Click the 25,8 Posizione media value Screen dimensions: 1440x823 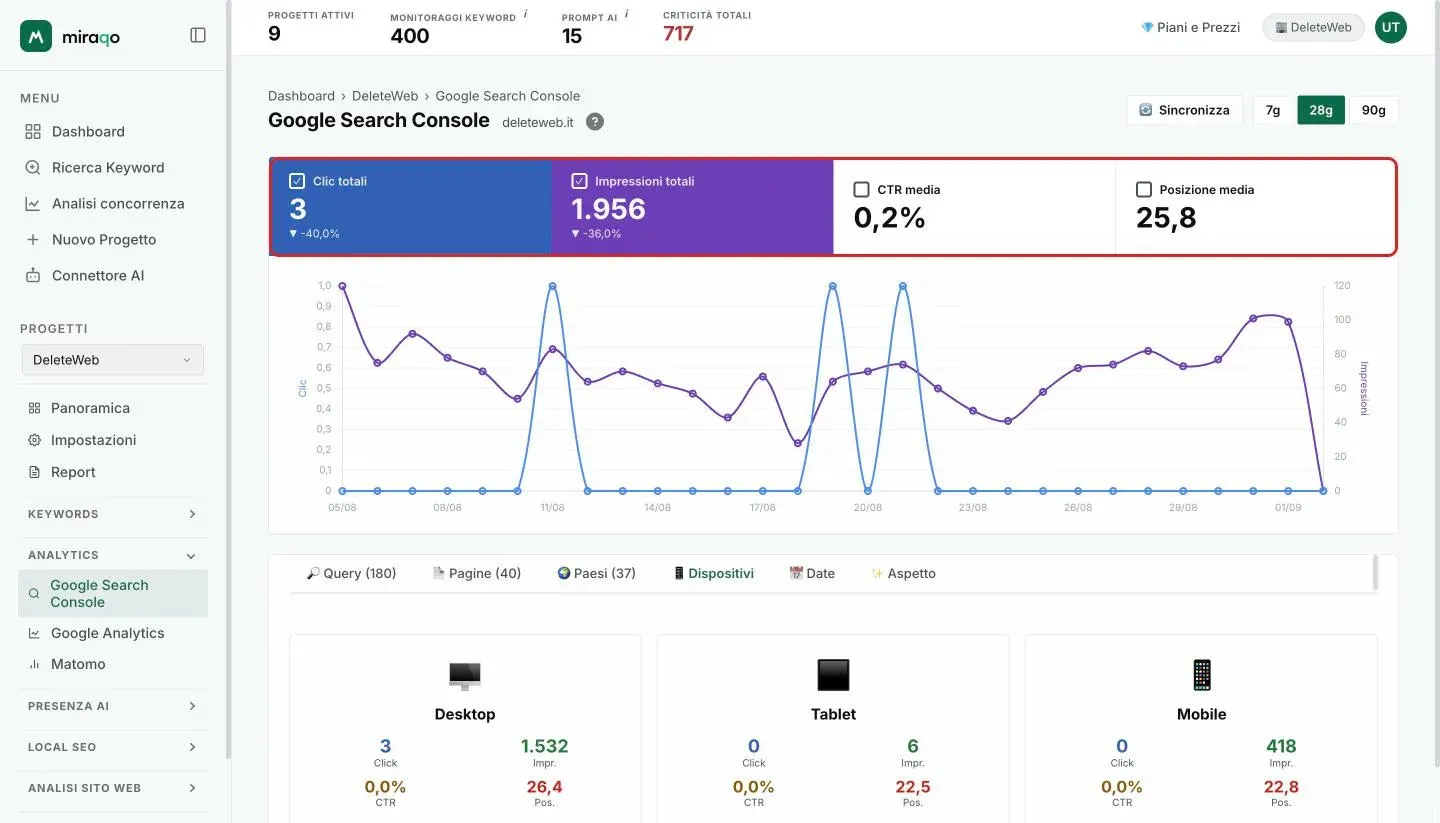tap(1166, 217)
